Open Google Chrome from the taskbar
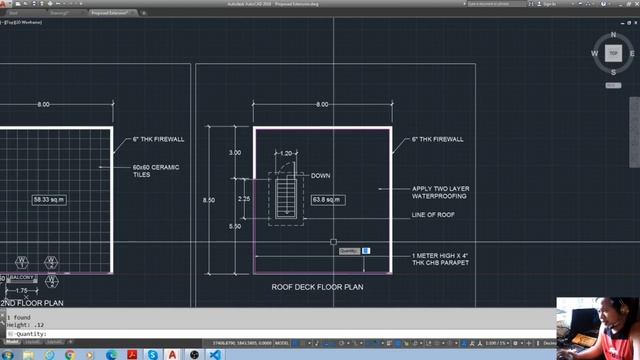The height and width of the screenshot is (360, 640). 70,355
